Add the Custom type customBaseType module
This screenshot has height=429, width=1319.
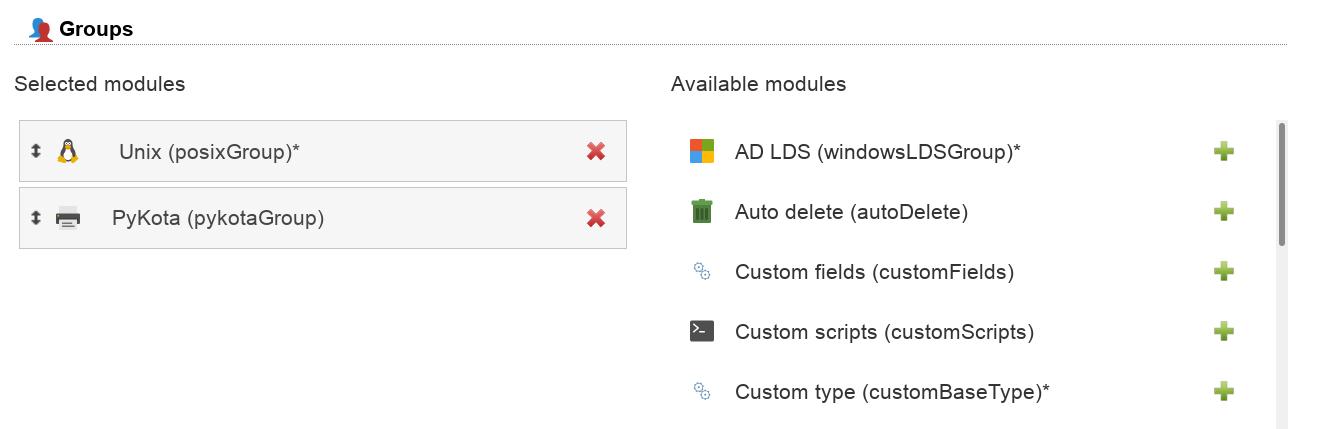point(1223,391)
